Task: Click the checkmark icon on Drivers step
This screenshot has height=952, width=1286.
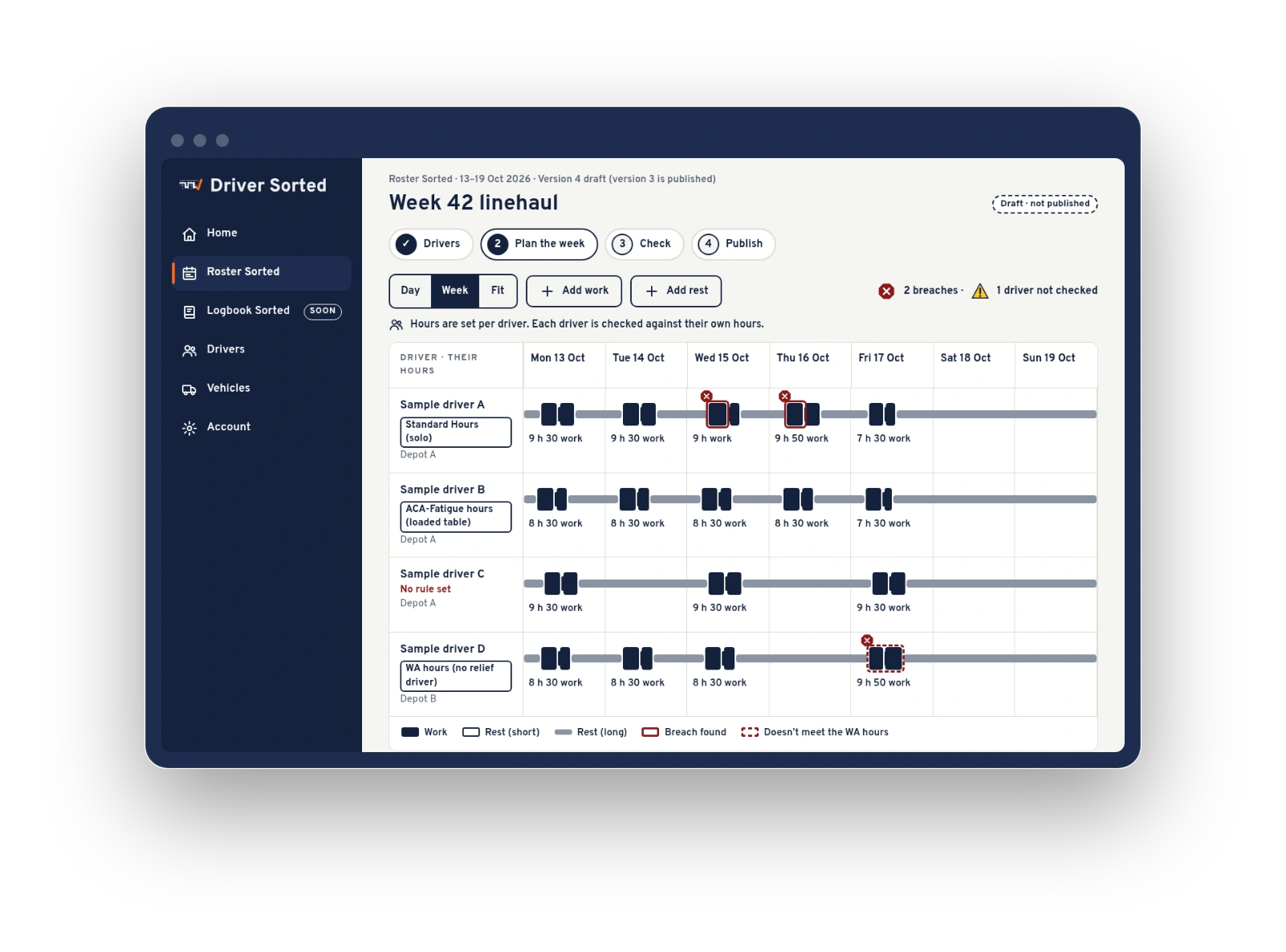Action: click(x=406, y=244)
